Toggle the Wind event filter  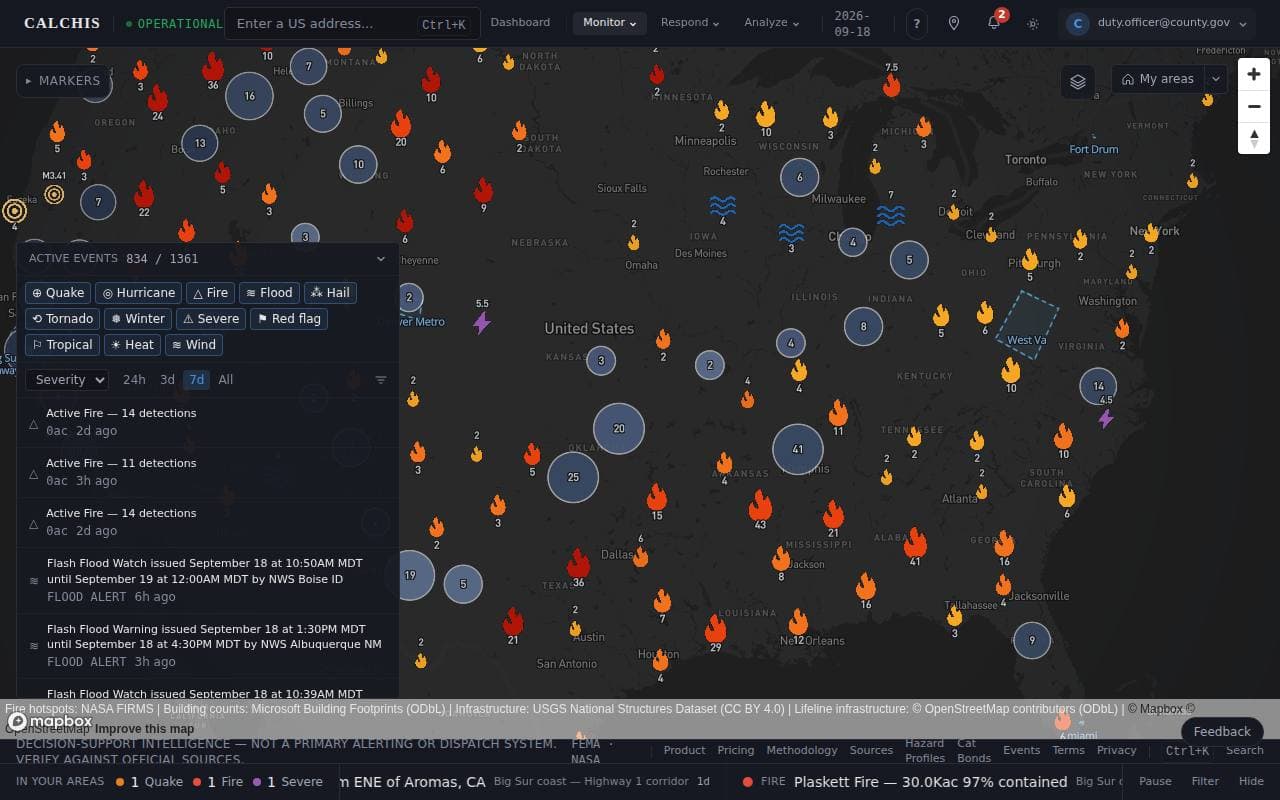tap(194, 345)
